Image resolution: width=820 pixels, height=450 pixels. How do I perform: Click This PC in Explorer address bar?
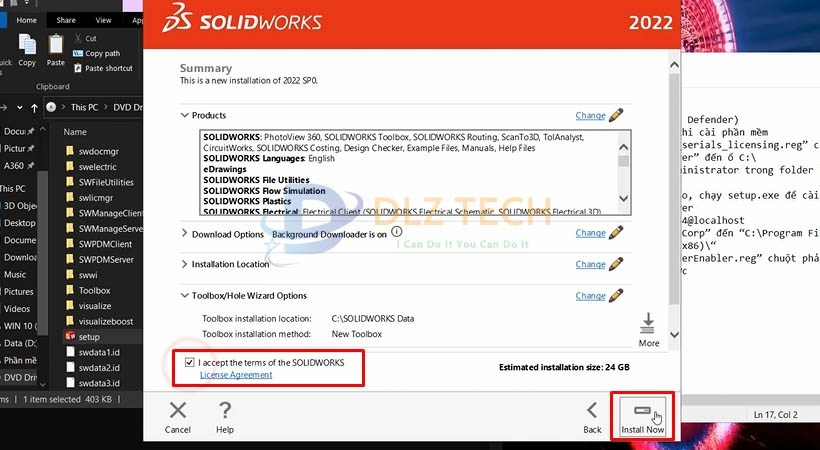(84, 107)
